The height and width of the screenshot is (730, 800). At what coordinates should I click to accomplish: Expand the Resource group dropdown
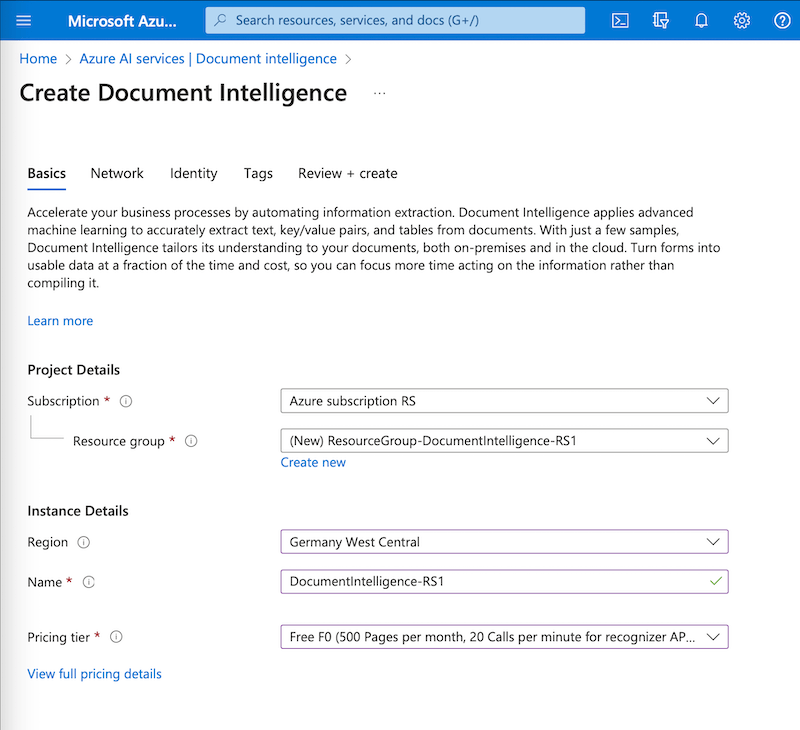pos(504,441)
